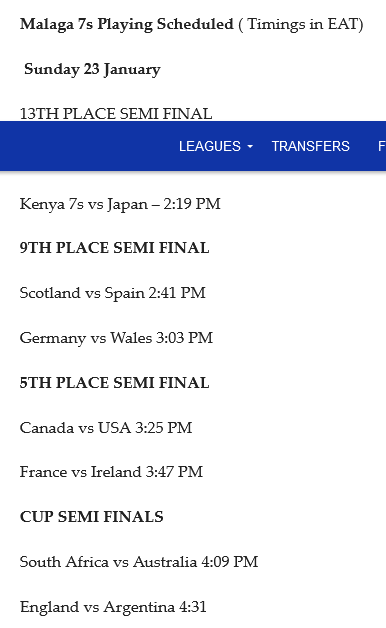Click the 13TH PLACE SEMI FINAL text
The height and width of the screenshot is (628, 386).
pyautogui.click(x=116, y=114)
